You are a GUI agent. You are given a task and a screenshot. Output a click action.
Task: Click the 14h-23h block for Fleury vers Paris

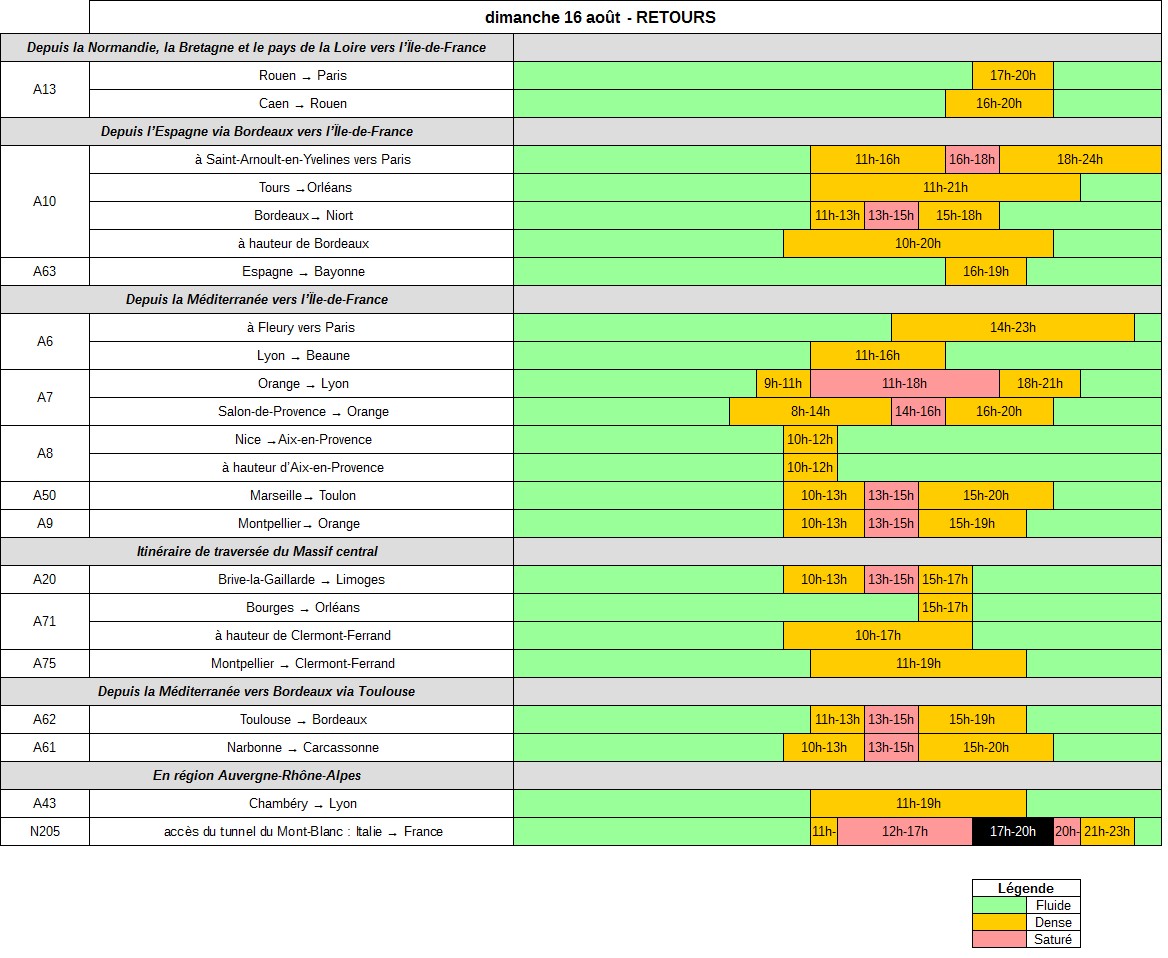(1012, 327)
